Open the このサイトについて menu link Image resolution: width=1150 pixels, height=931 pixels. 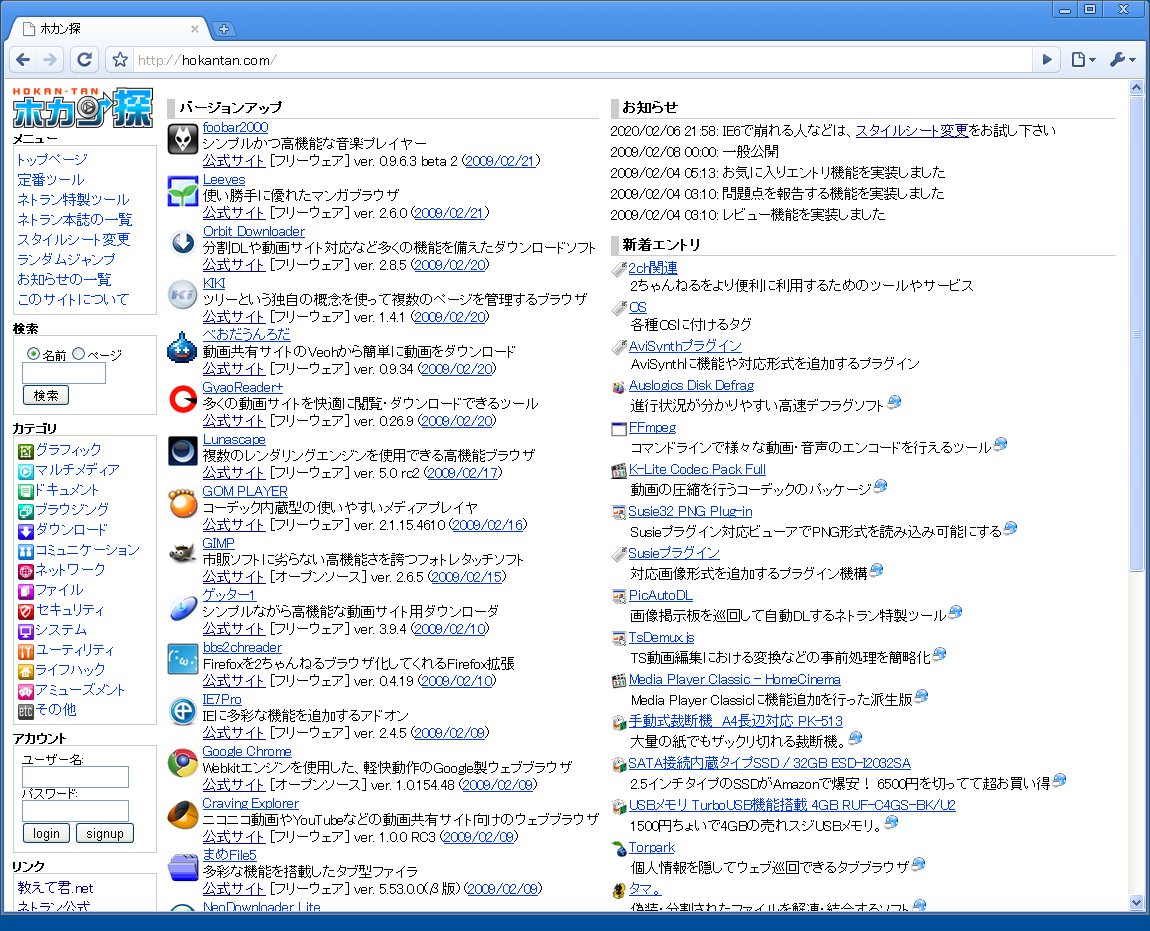(73, 299)
